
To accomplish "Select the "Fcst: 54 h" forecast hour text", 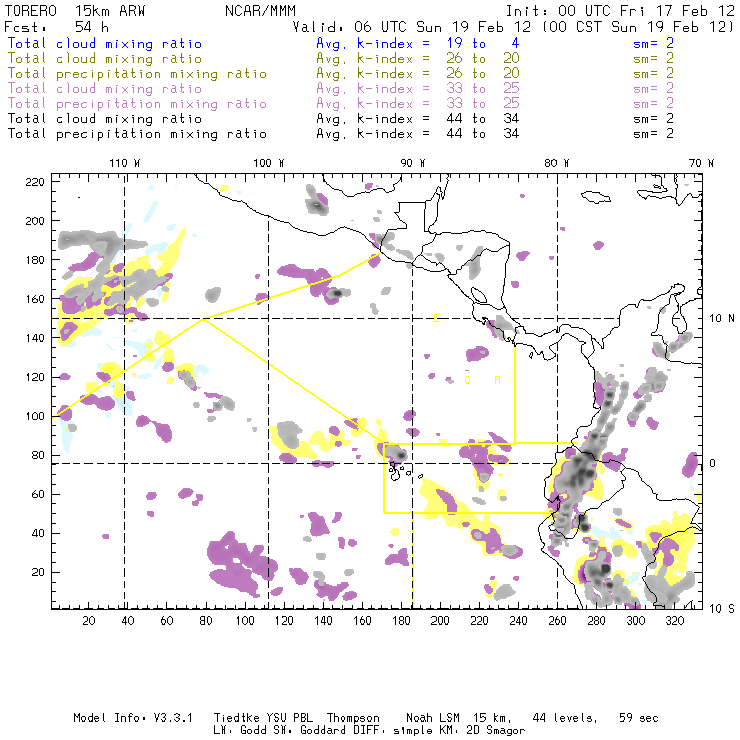I will (57, 27).
